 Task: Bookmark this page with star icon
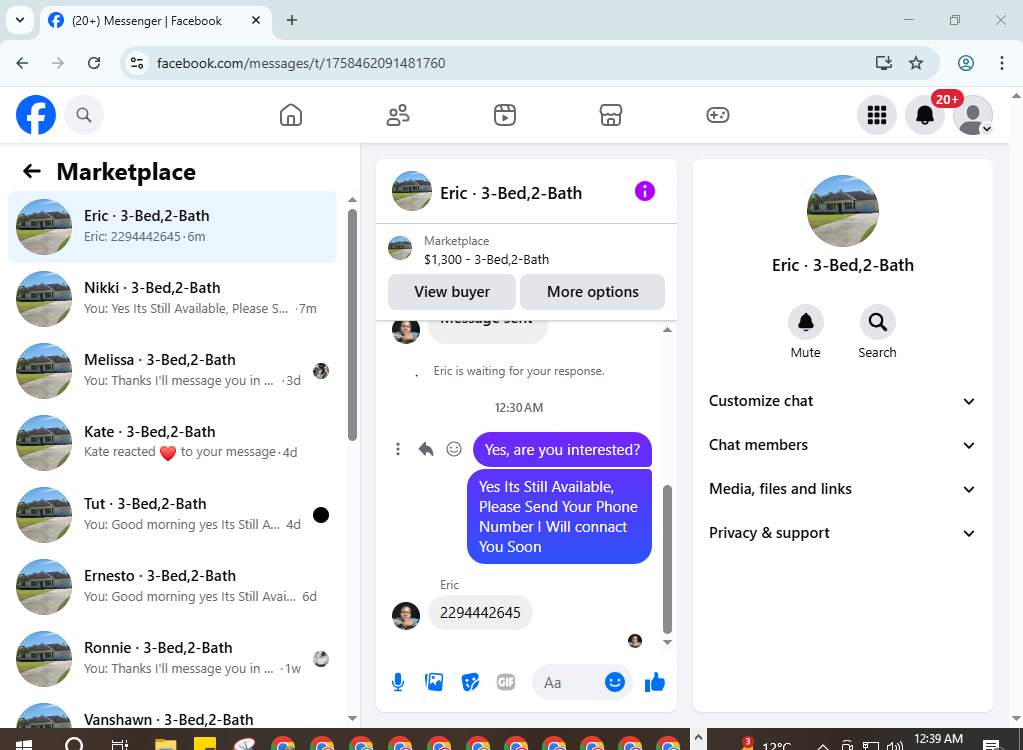pyautogui.click(x=916, y=63)
